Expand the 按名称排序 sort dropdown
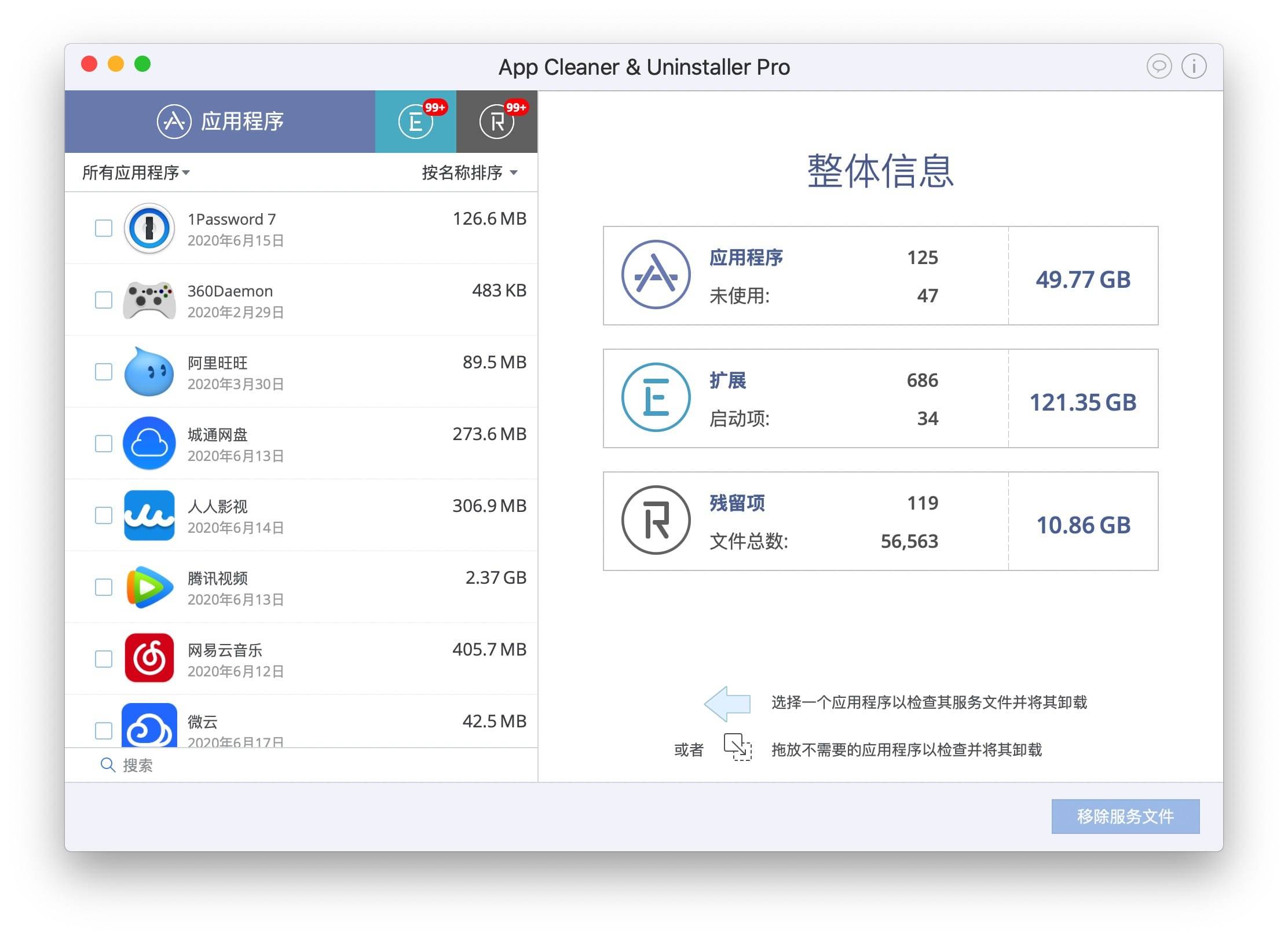Viewport: 1288px width, 937px height. point(469,173)
